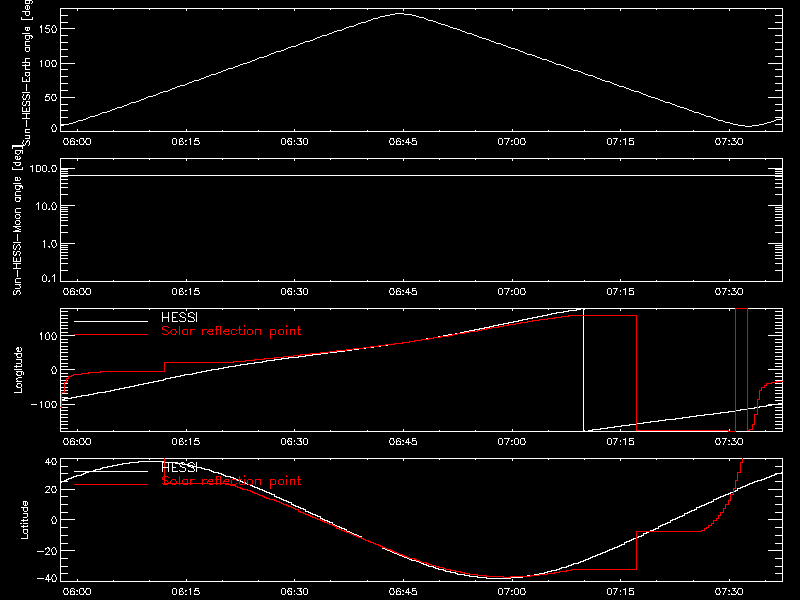Click 06:00 time label under Earth angle plot

click(x=77, y=142)
